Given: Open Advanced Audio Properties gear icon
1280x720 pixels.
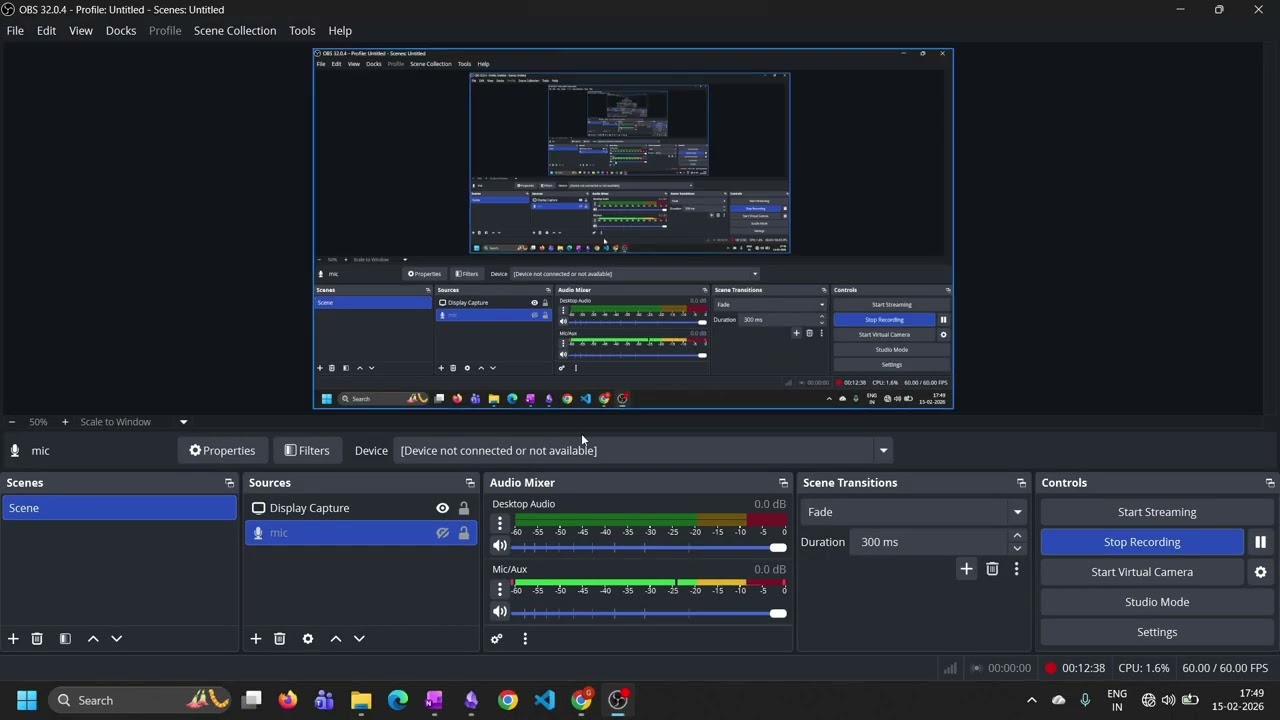Looking at the screenshot, I should coord(497,639).
